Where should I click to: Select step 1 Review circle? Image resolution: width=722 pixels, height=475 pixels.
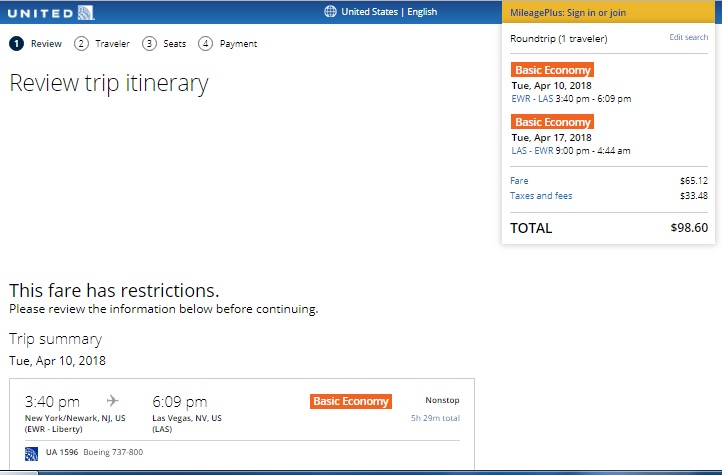[16, 44]
